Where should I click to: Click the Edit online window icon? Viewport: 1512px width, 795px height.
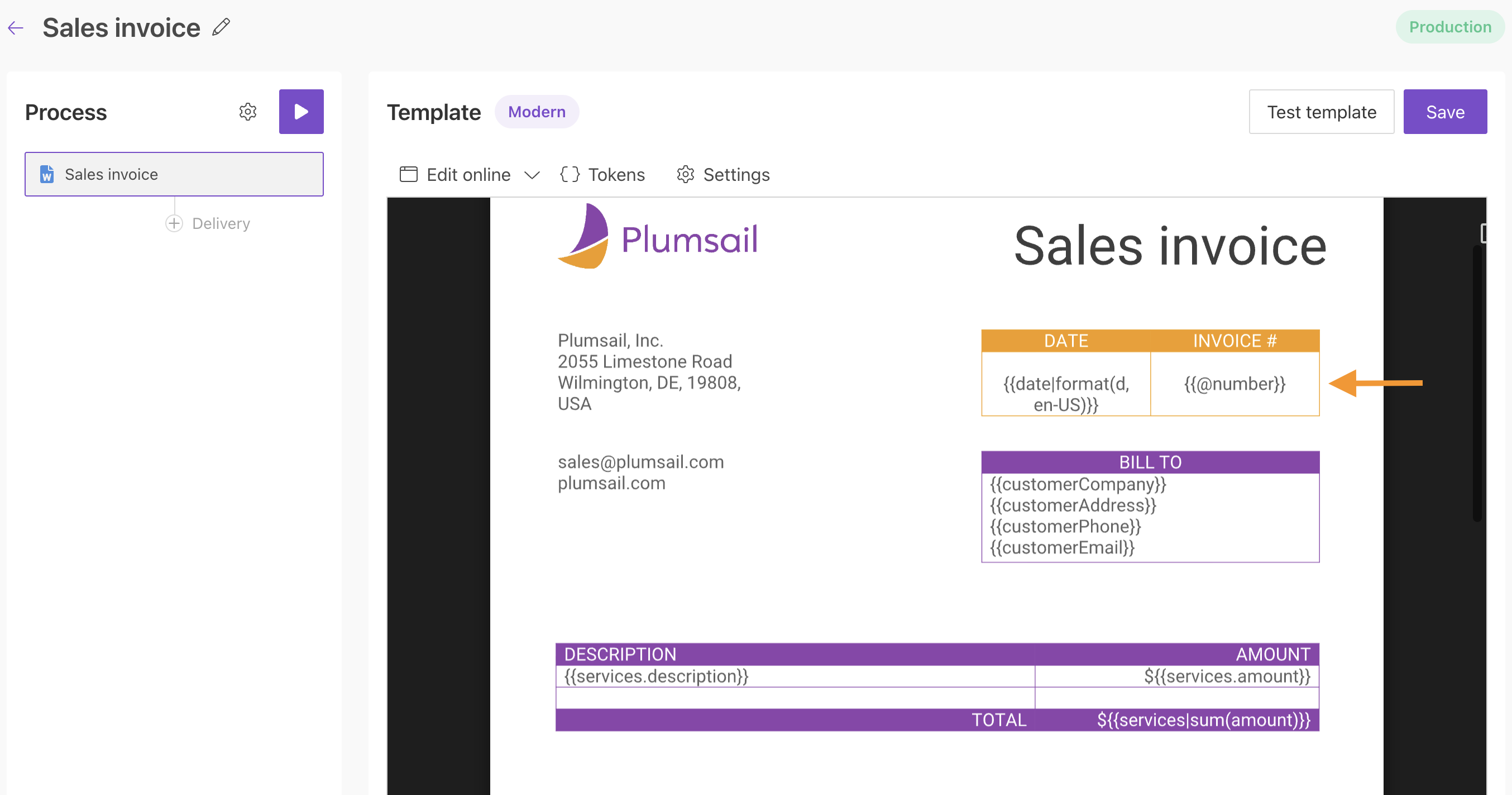[409, 174]
